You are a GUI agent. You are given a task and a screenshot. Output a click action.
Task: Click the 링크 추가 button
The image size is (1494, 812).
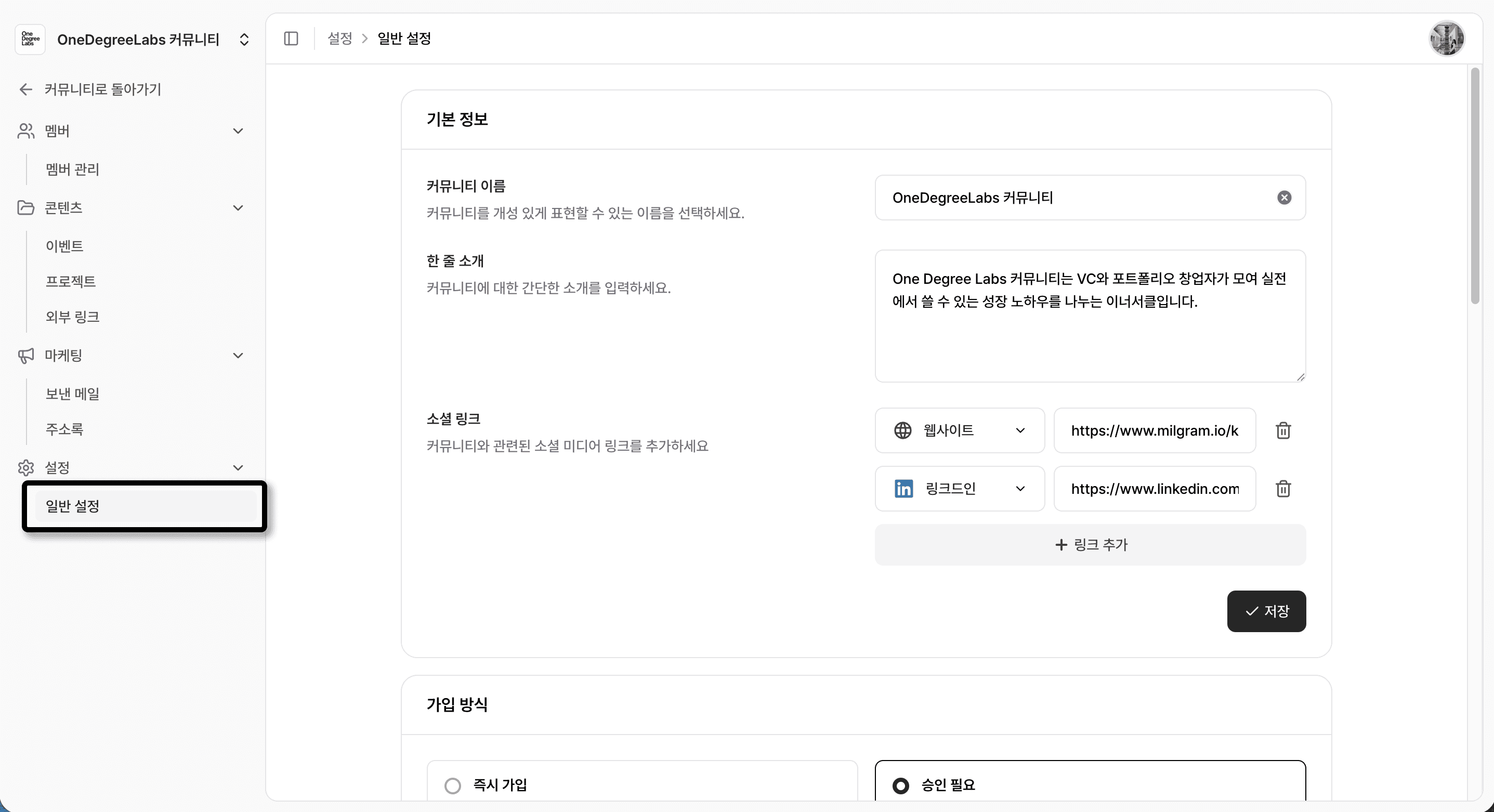pos(1090,545)
